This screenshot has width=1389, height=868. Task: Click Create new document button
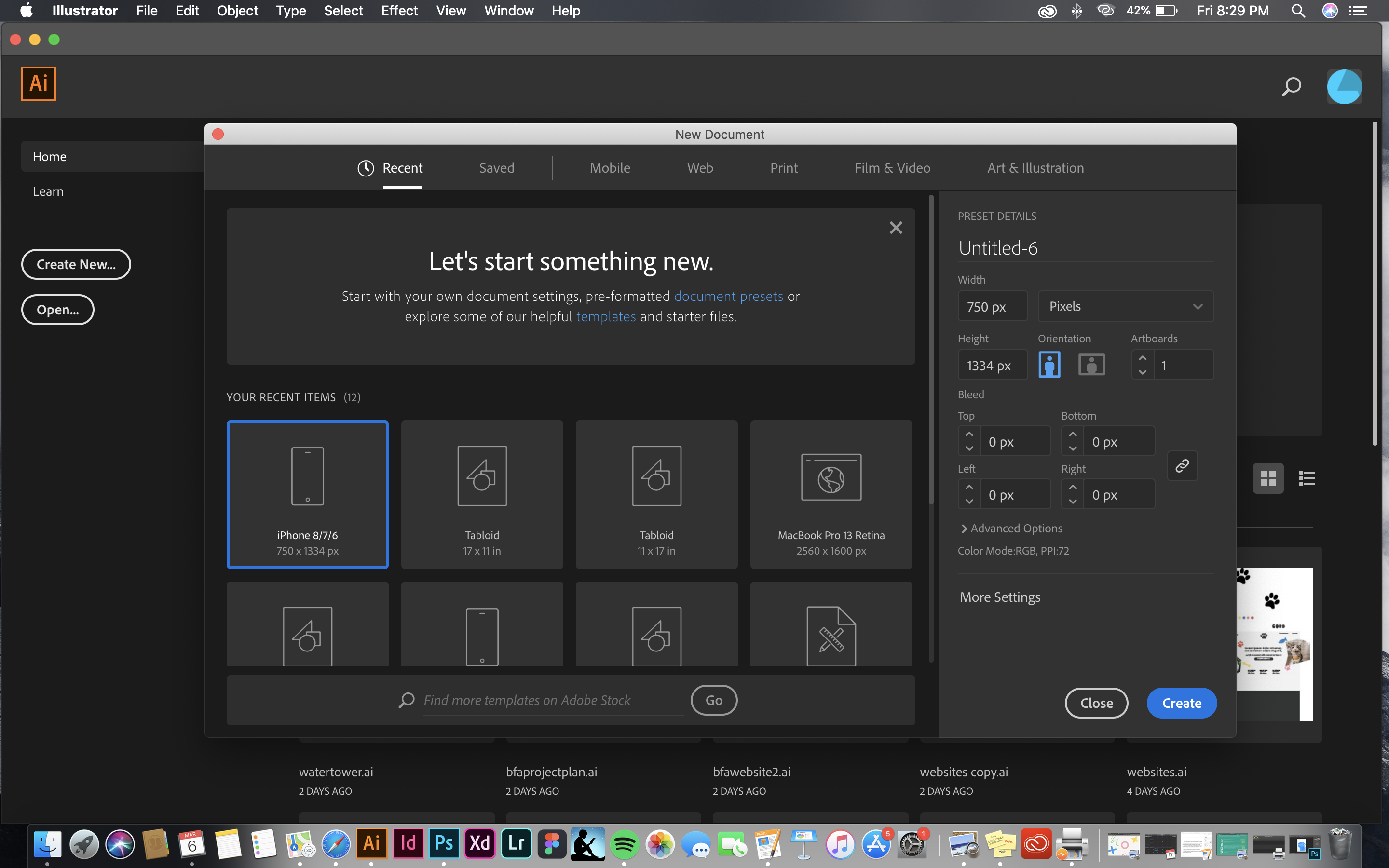pyautogui.click(x=77, y=264)
